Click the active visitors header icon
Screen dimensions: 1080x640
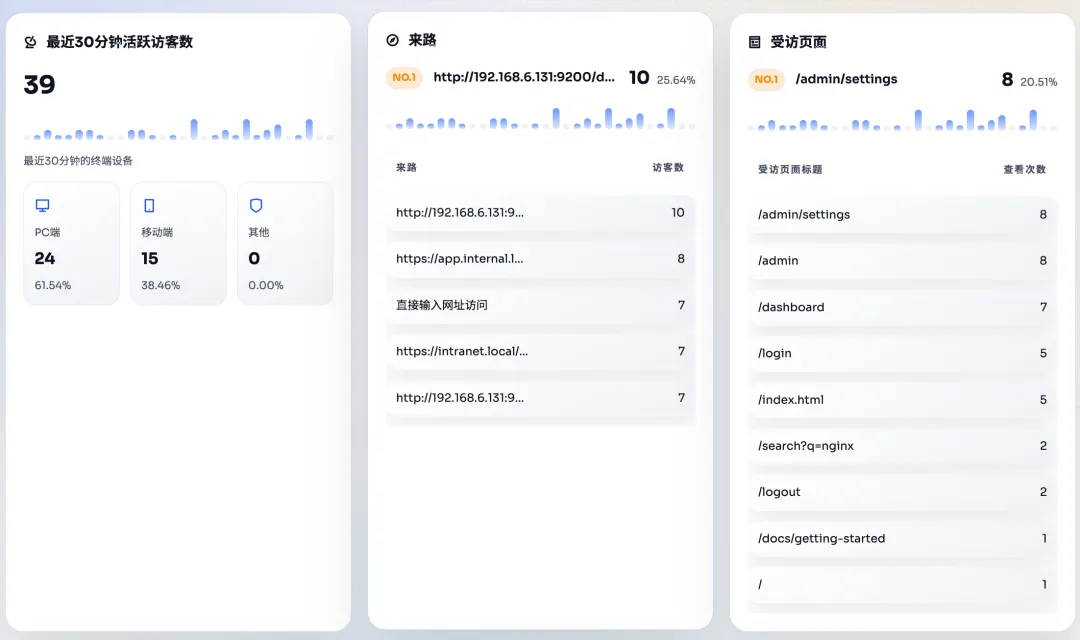[30, 42]
